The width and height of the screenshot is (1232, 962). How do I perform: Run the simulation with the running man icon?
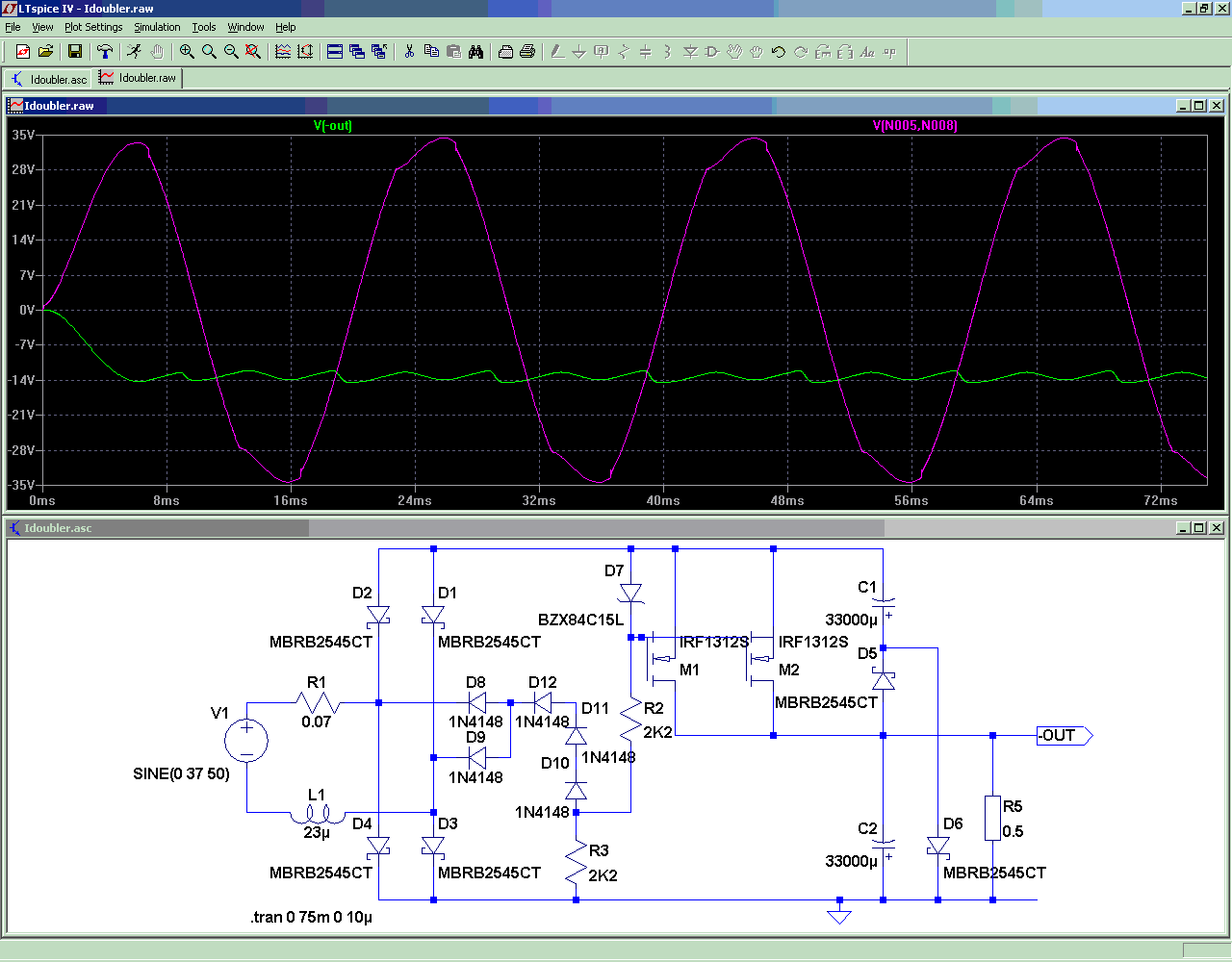[x=135, y=52]
